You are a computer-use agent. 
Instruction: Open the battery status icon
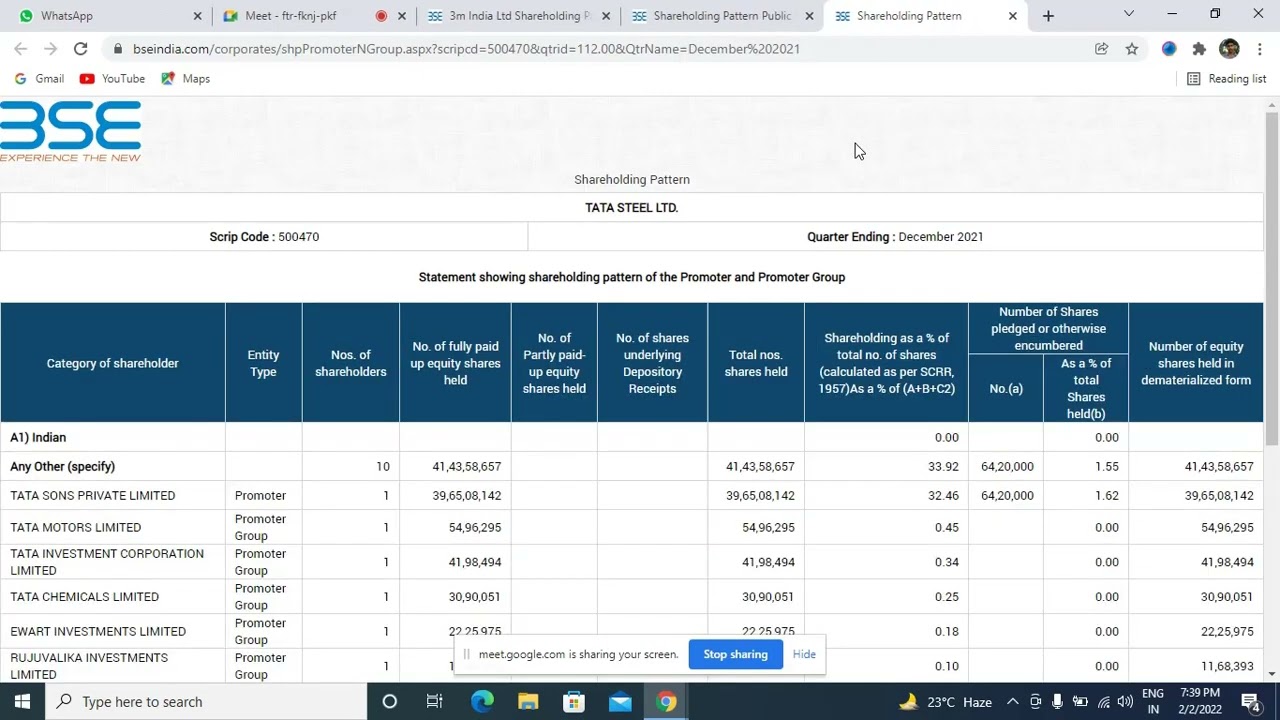(1080, 702)
